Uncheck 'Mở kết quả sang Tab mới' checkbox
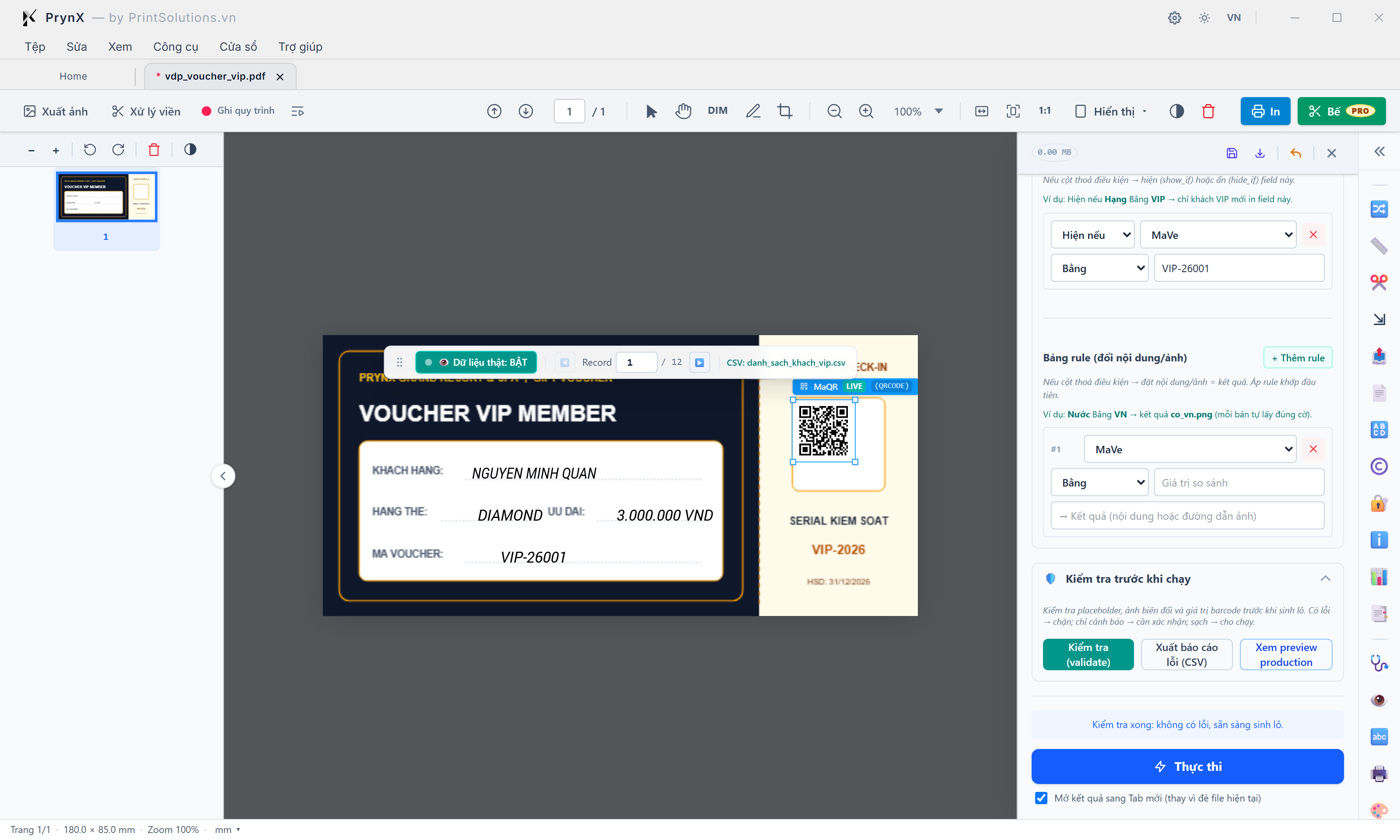The height and width of the screenshot is (840, 1400). tap(1041, 798)
